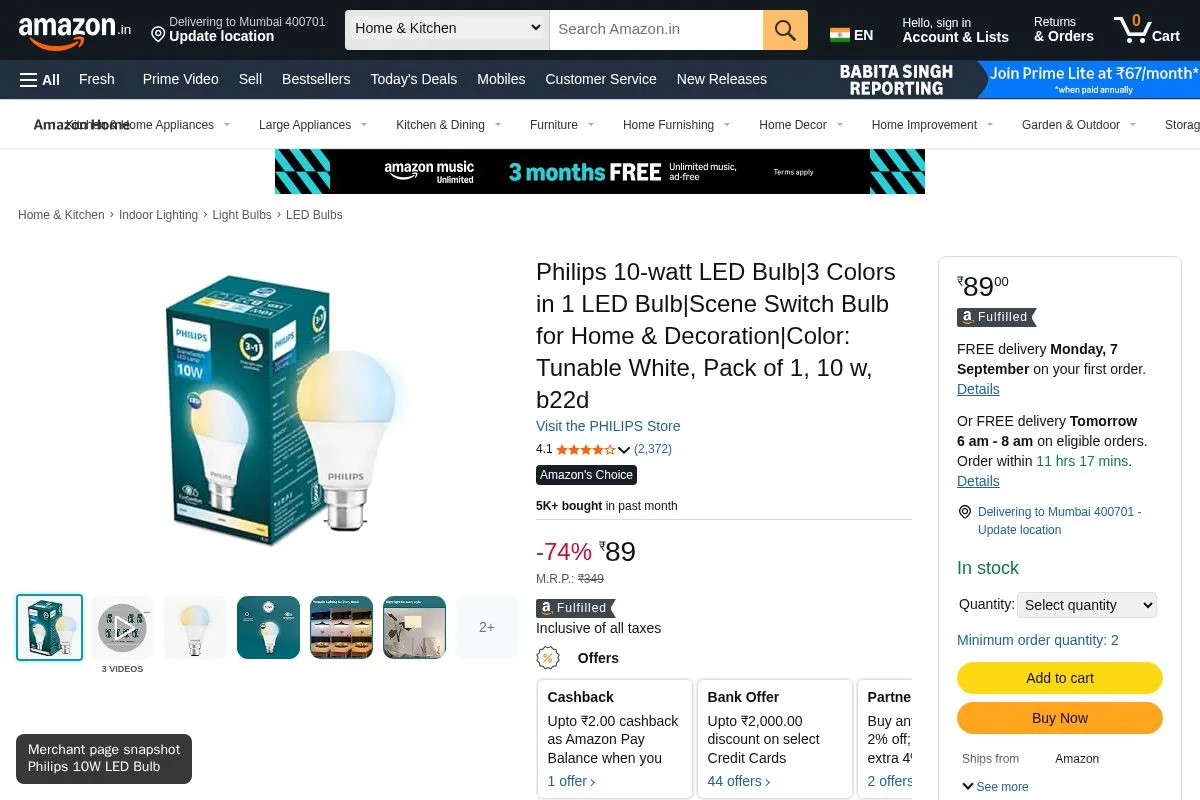Play the product videos thumbnail
Viewport: 1200px width, 800px height.
coord(122,627)
